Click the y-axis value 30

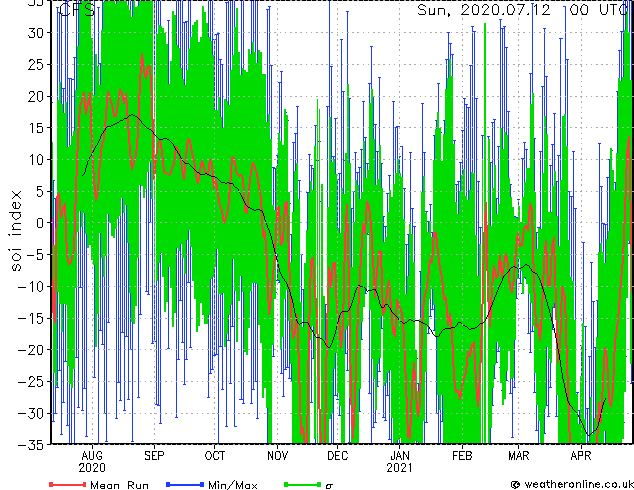tap(36, 33)
